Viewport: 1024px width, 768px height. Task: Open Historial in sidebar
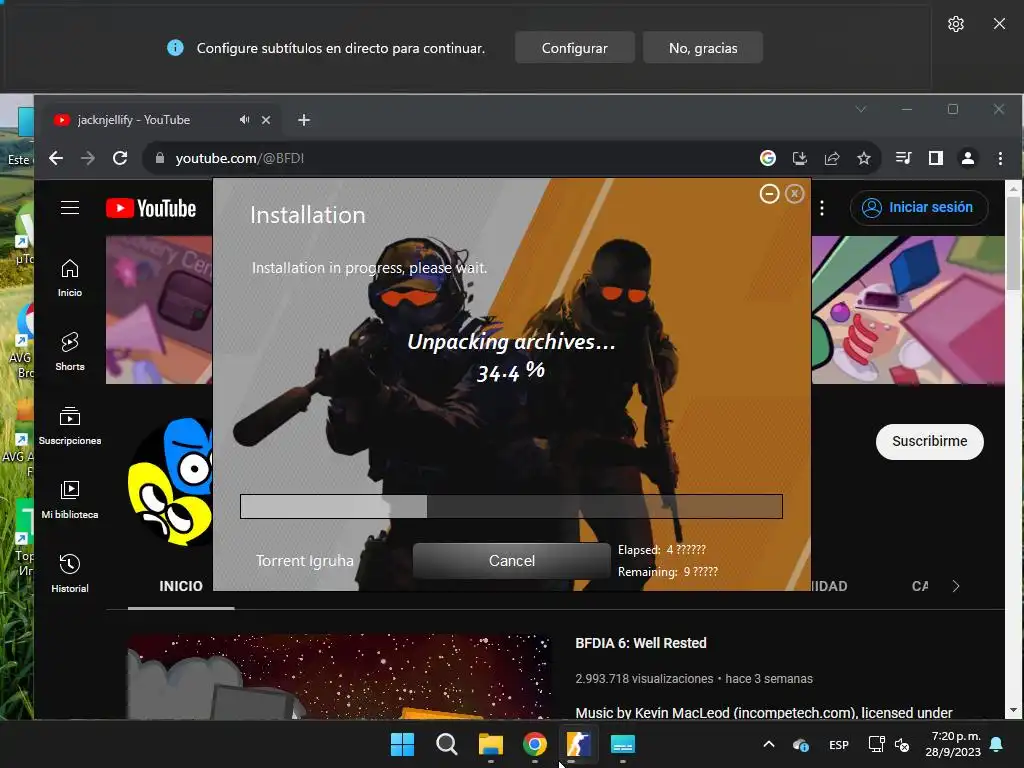click(x=70, y=574)
